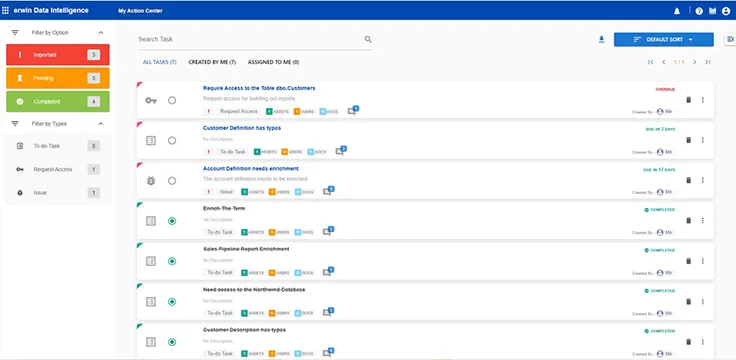Uncheck Customer Description has typos circle
736x360 pixels.
[x=172, y=342]
